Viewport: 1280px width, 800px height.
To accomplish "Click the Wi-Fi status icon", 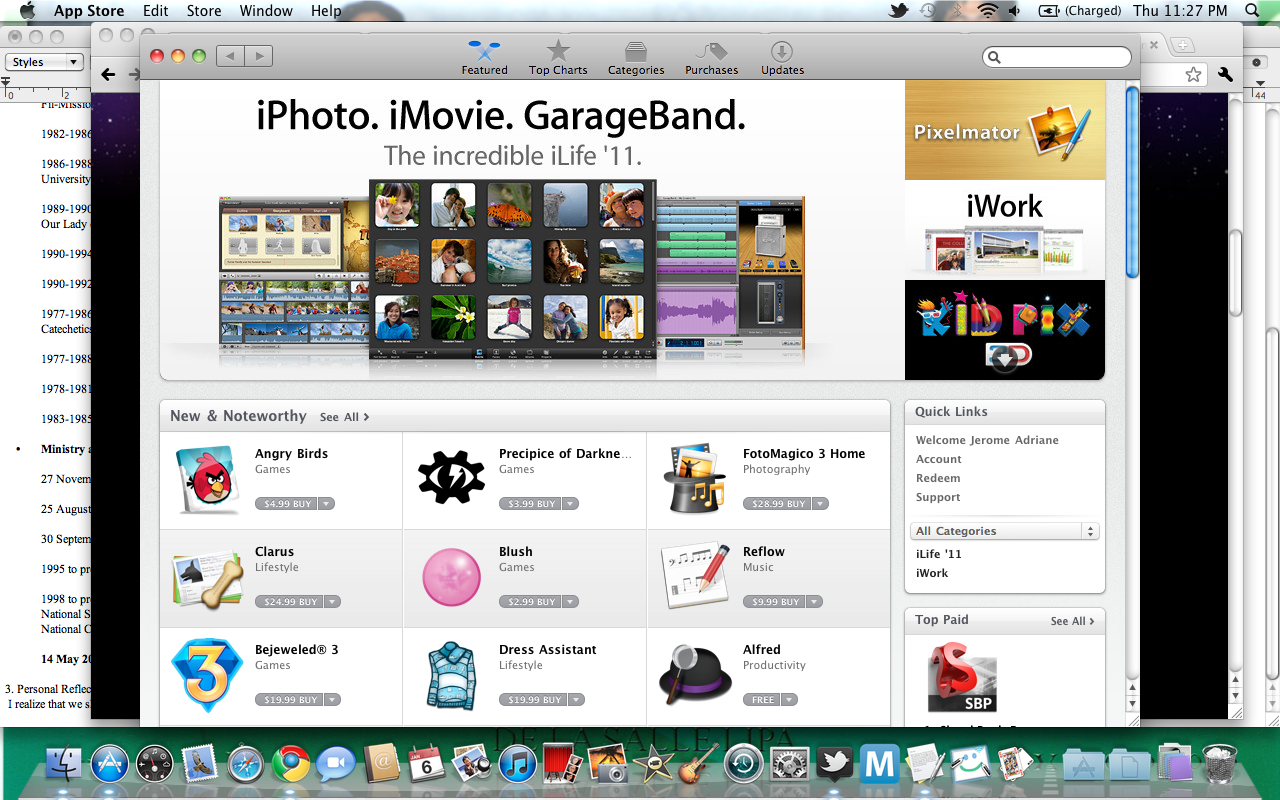I will point(988,11).
